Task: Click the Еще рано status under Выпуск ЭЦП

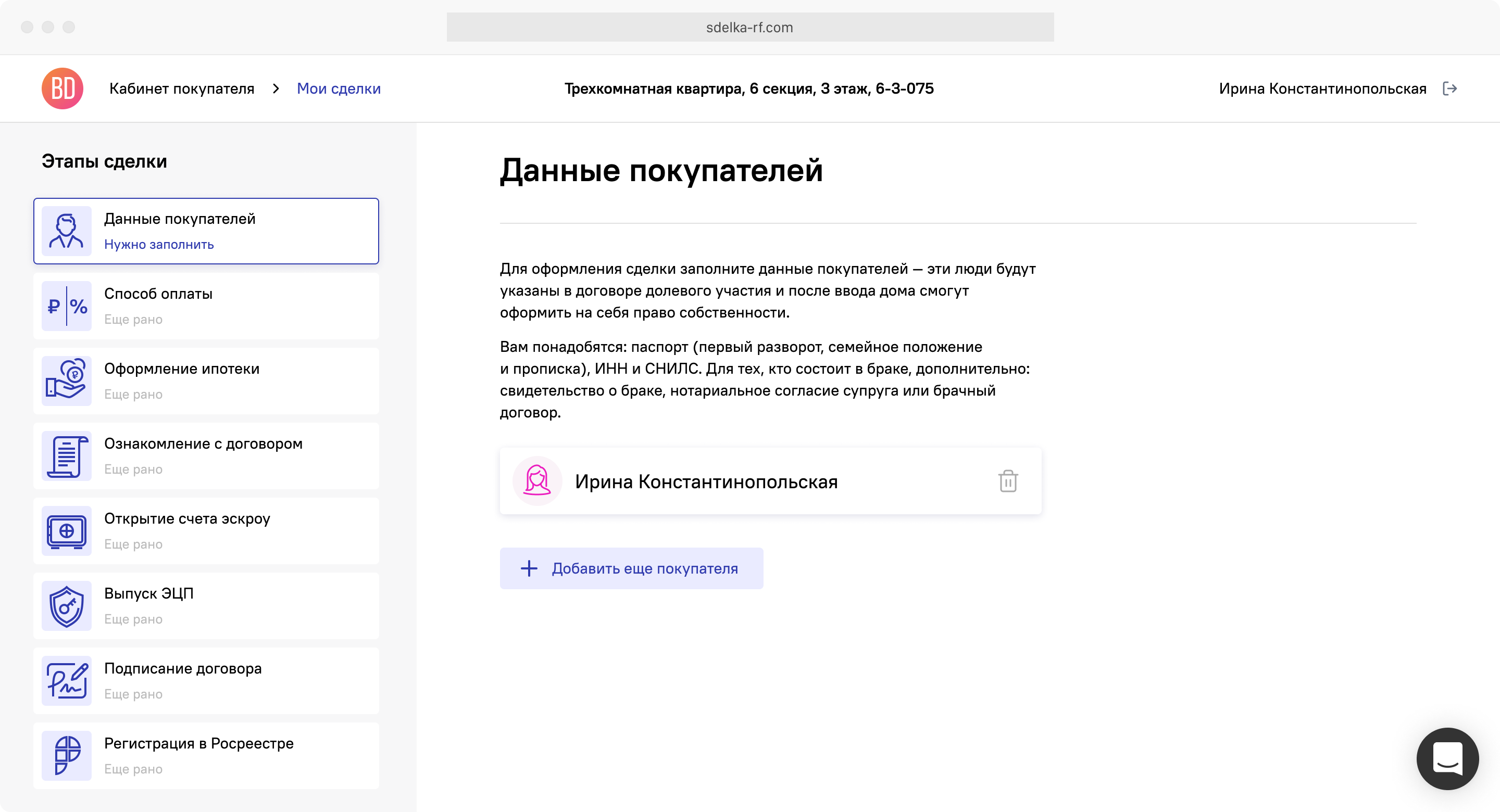Action: pos(133,619)
